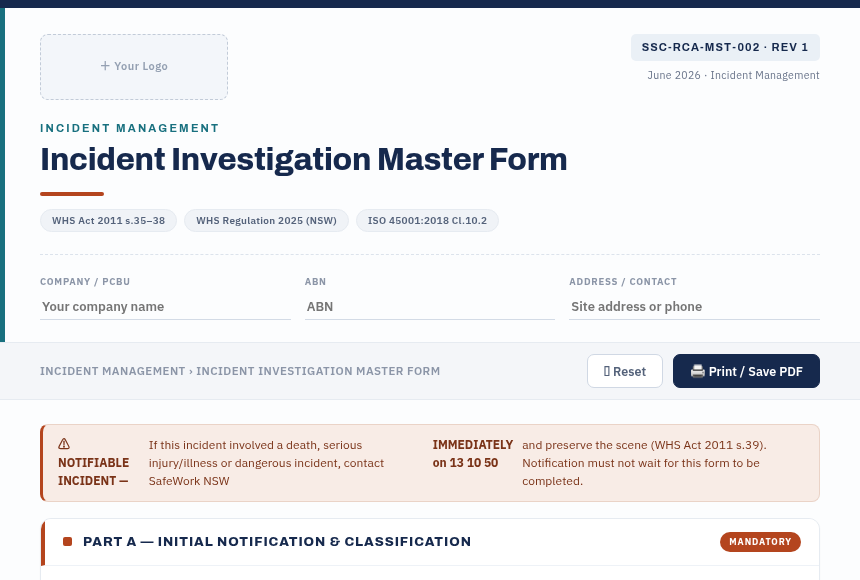This screenshot has width=860, height=580.
Task: Click the NOTIFIABLE INCIDENT — label
Action: tap(94, 471)
